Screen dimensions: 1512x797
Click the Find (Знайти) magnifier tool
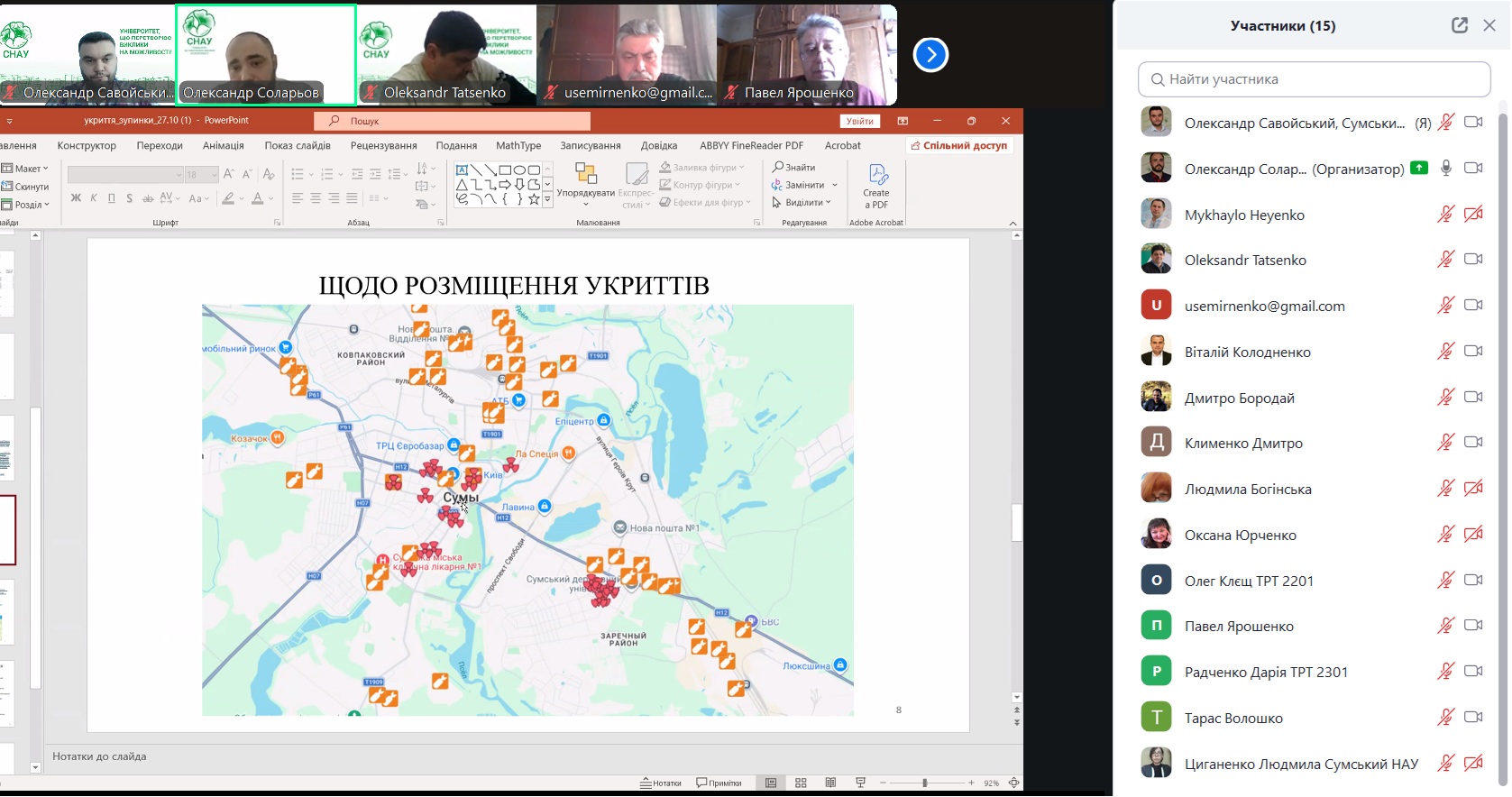pyautogui.click(x=794, y=167)
